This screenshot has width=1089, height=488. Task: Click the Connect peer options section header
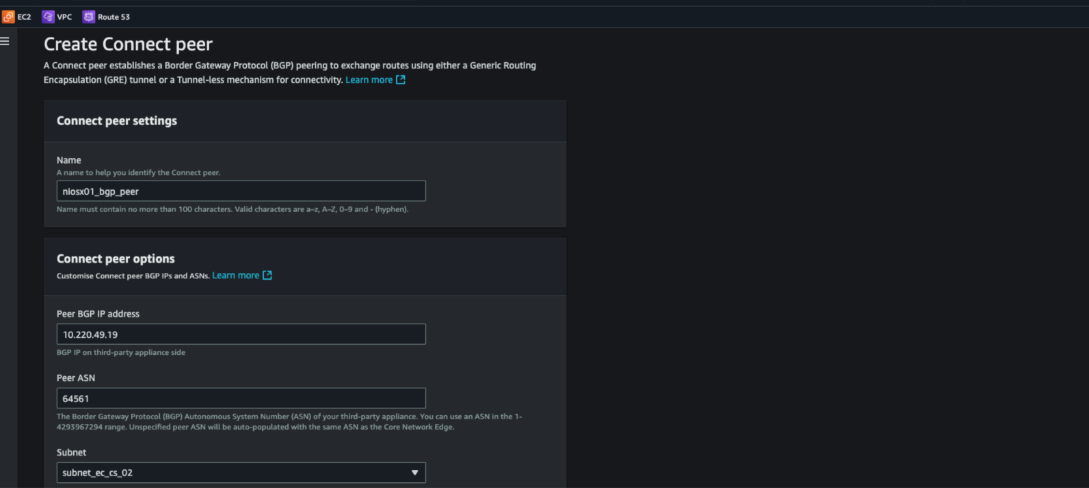116,258
